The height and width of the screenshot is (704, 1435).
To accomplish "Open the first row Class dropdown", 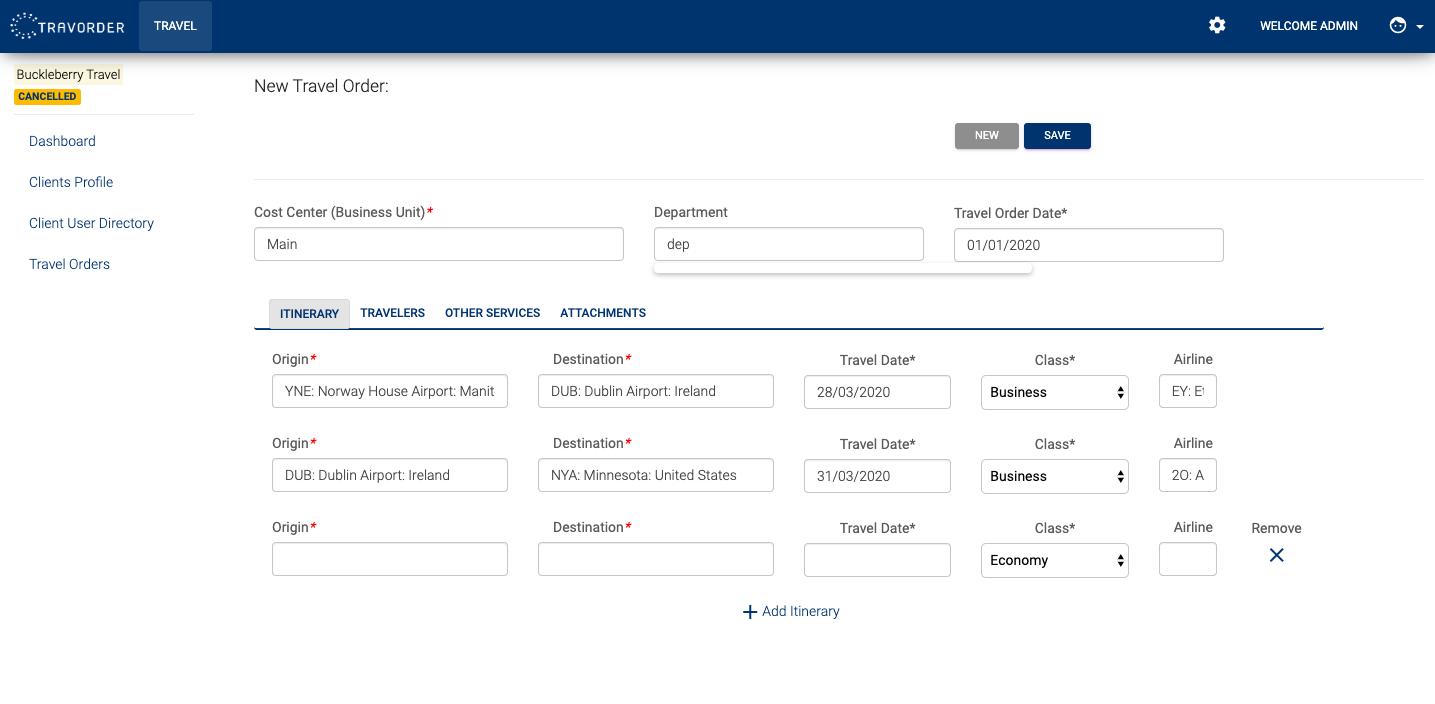I will (x=1054, y=392).
